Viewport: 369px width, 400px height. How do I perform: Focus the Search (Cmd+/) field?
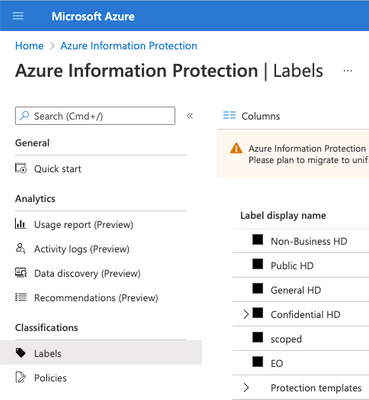[x=95, y=116]
